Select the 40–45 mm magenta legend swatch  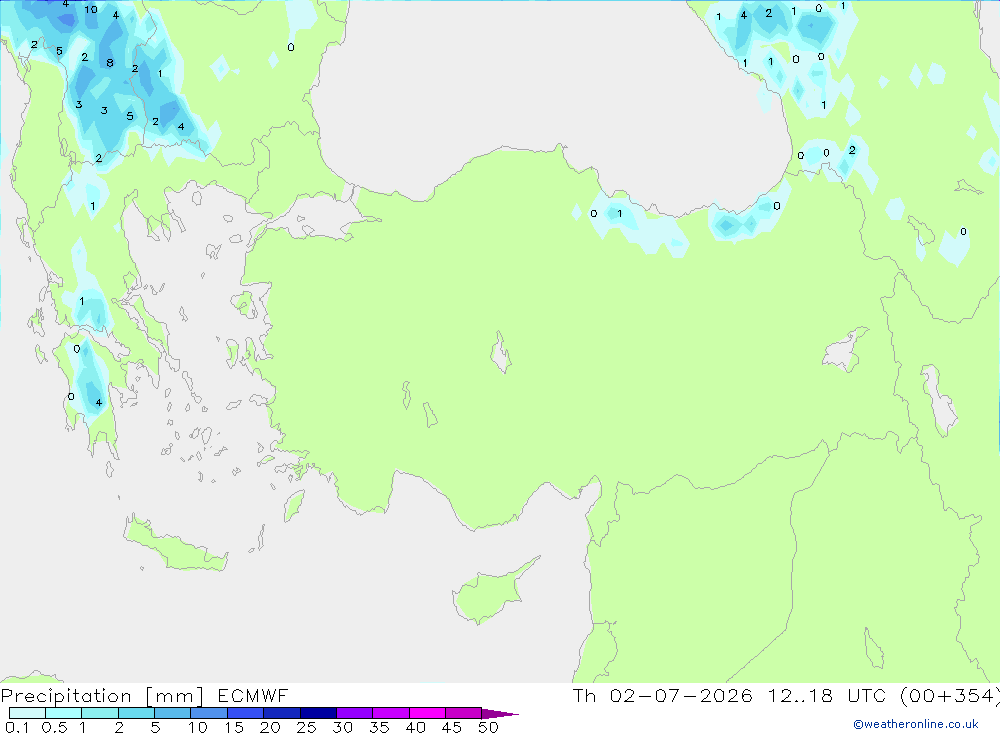(x=427, y=713)
